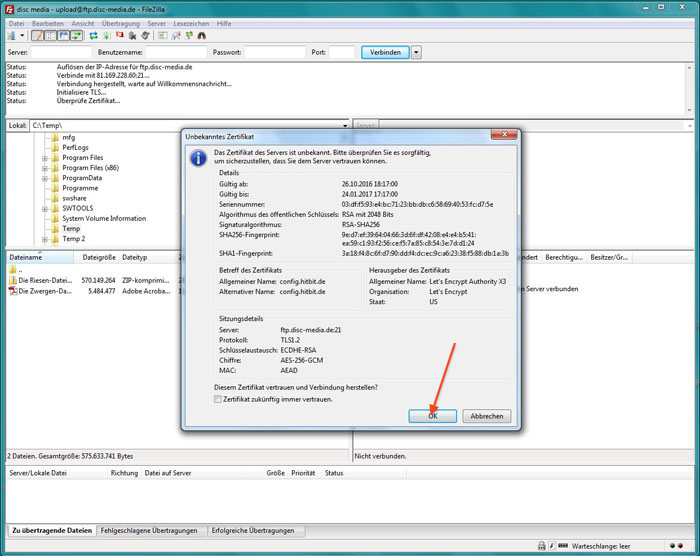This screenshot has height=556, width=700.
Task: Sort by Dateigröße column header
Action: pos(97,258)
